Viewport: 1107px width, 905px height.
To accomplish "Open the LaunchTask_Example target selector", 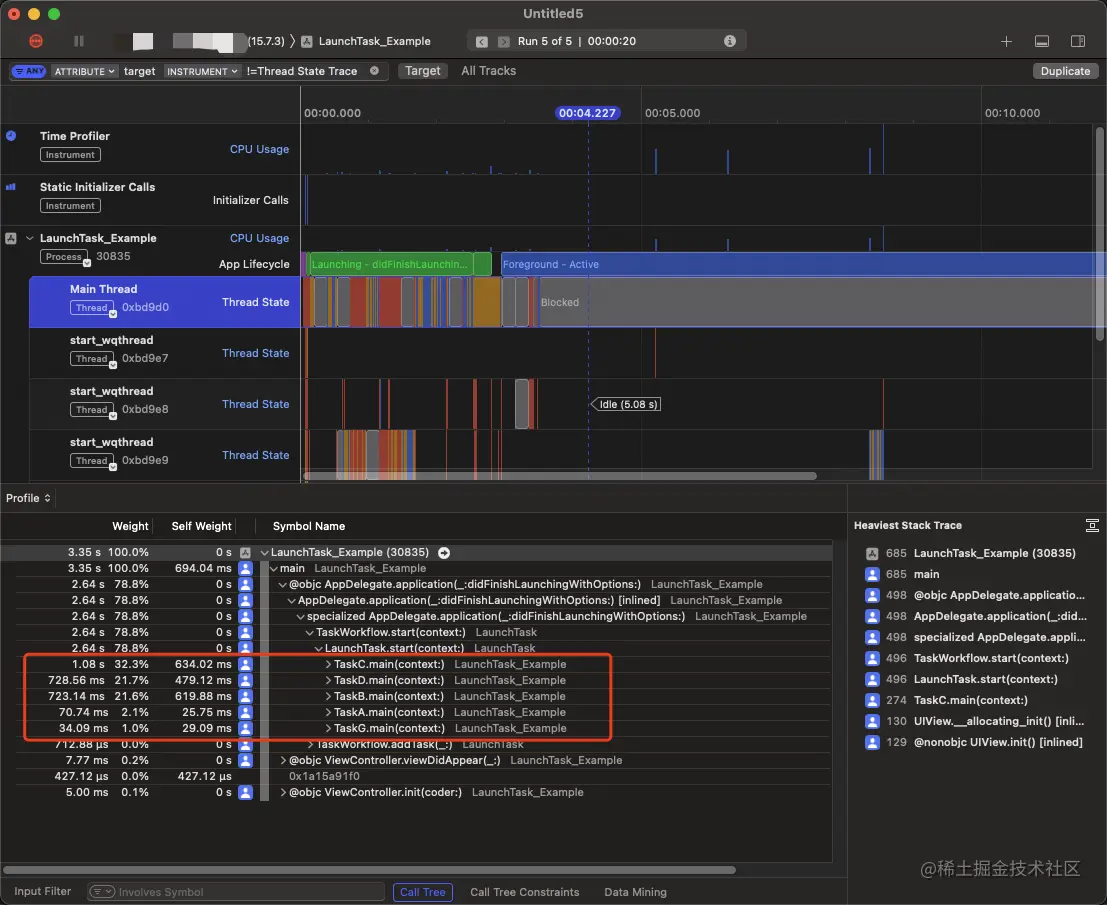I will (366, 42).
